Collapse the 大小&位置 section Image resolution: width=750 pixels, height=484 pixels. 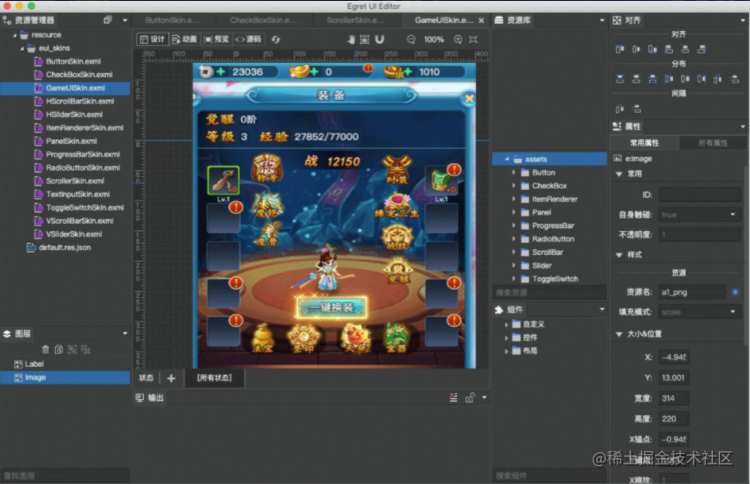click(619, 334)
